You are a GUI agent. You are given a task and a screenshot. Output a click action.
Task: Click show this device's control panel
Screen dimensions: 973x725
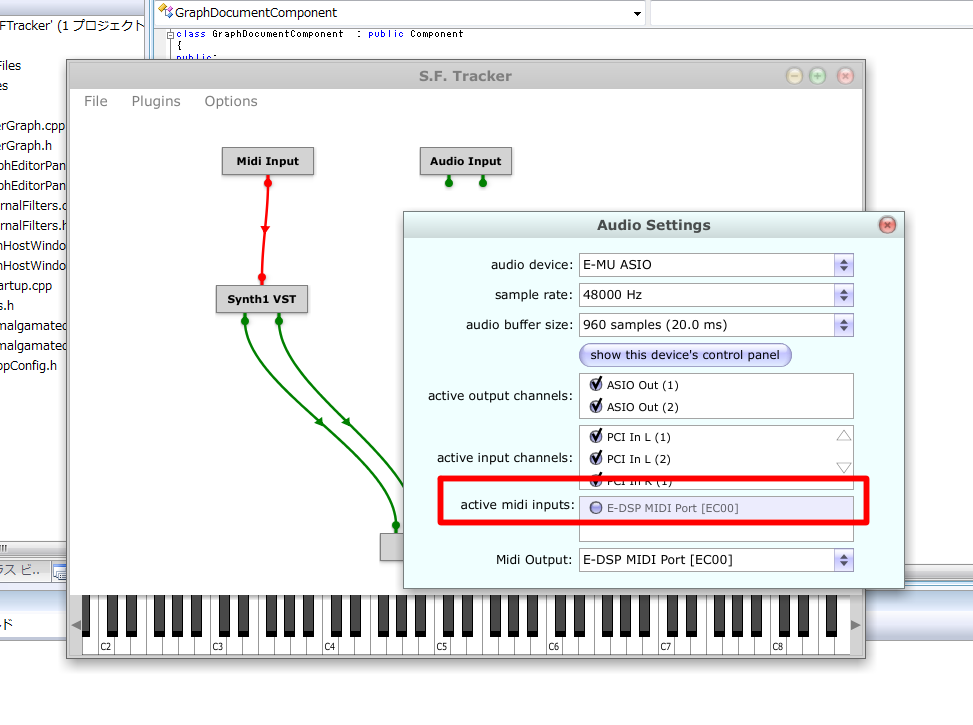[x=685, y=355]
